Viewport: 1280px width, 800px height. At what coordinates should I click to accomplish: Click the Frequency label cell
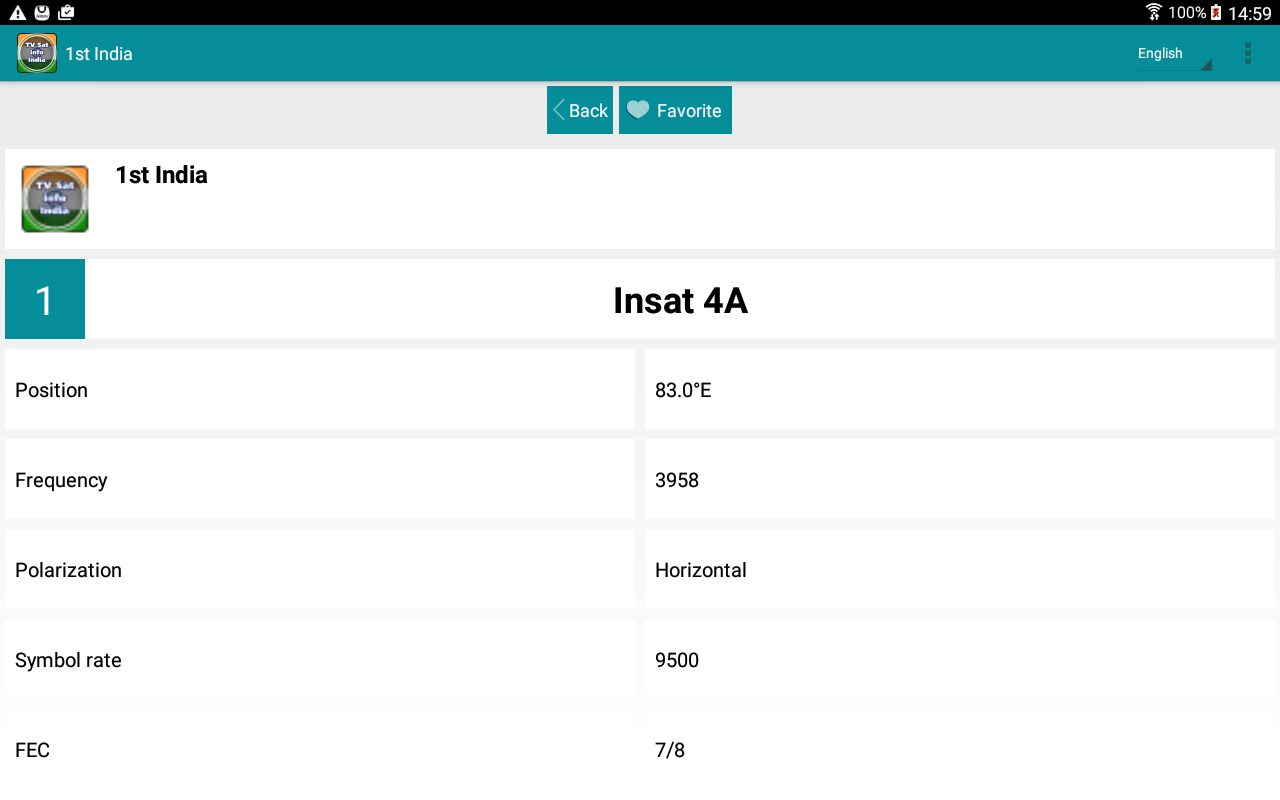(320, 479)
